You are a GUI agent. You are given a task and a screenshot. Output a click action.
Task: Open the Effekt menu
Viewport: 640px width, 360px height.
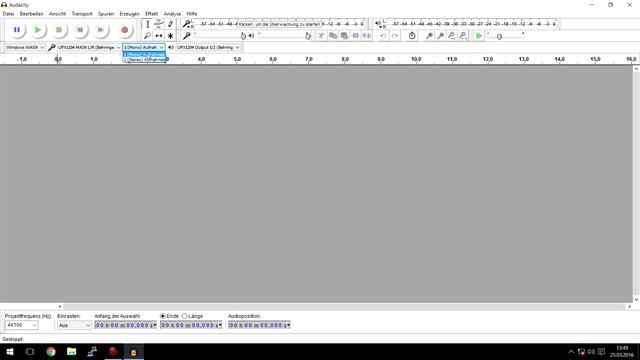click(151, 13)
